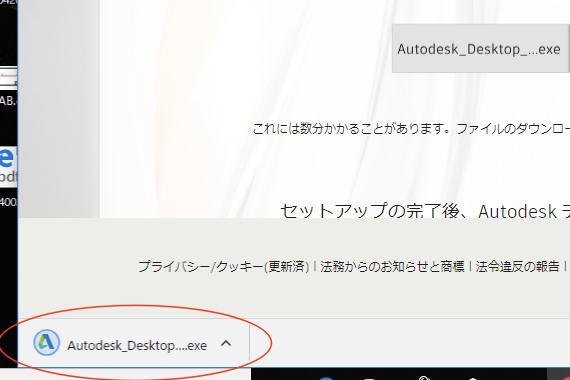This screenshot has width=570, height=380.
Task: Select the desktop file thumbnail above the AB. label
Action: [8, 78]
